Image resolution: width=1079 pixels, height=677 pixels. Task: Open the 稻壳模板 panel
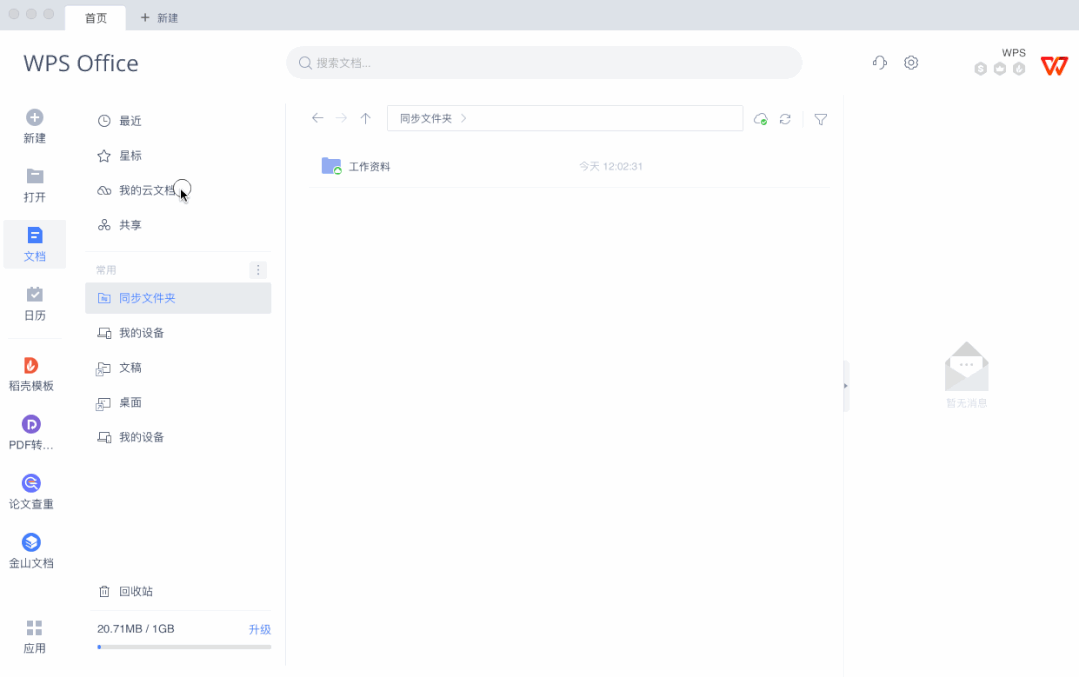[33, 373]
